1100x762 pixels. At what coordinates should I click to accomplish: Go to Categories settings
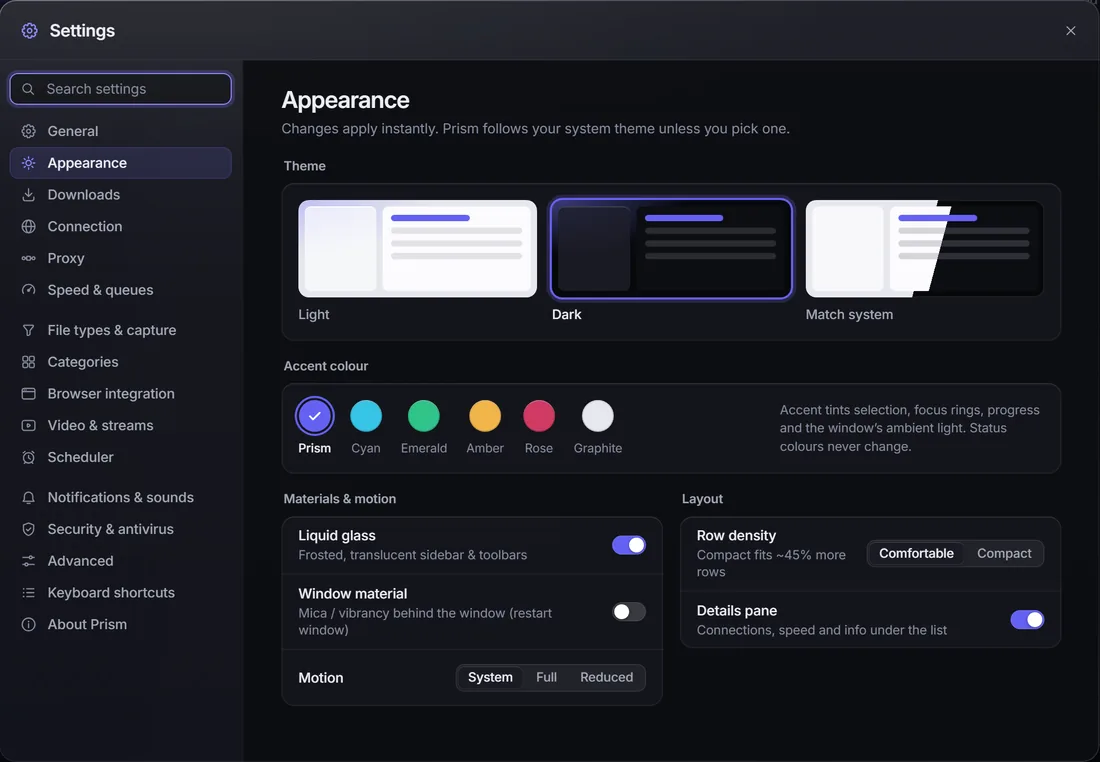point(121,362)
